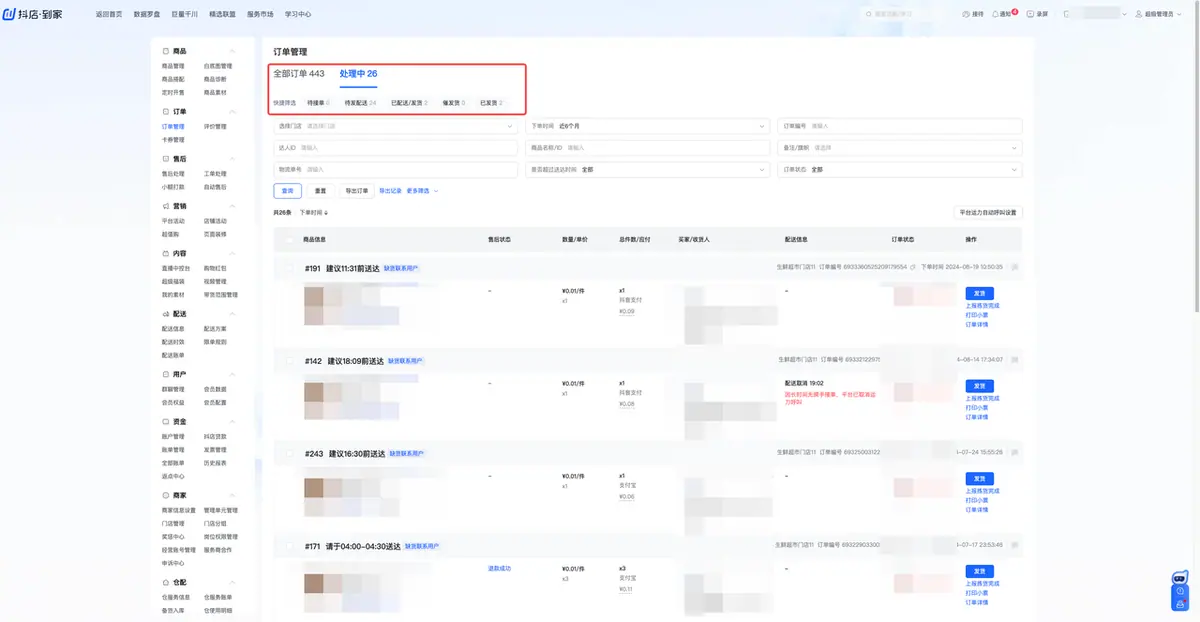The width and height of the screenshot is (1200, 622).
Task: Click 打印小票 for order #243
Action: coord(977,501)
